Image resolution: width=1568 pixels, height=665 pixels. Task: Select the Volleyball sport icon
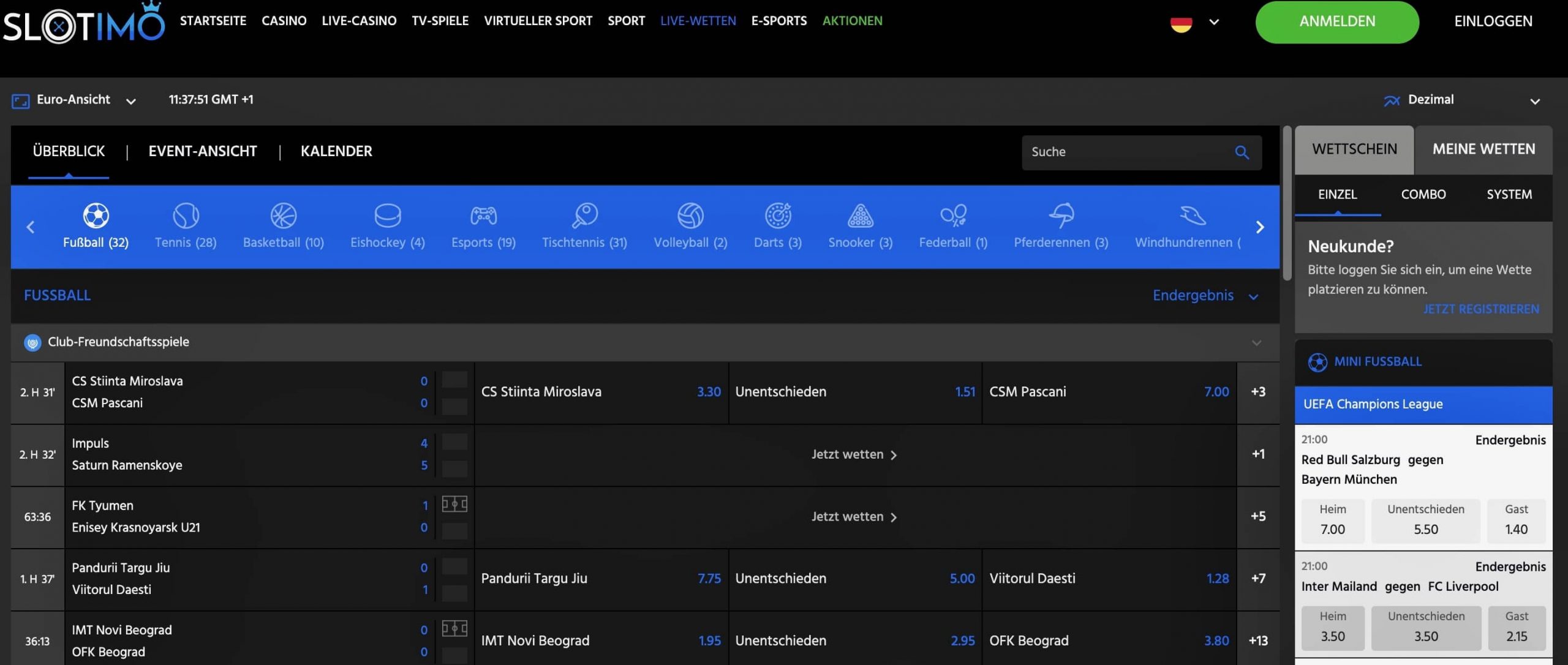[x=690, y=216]
